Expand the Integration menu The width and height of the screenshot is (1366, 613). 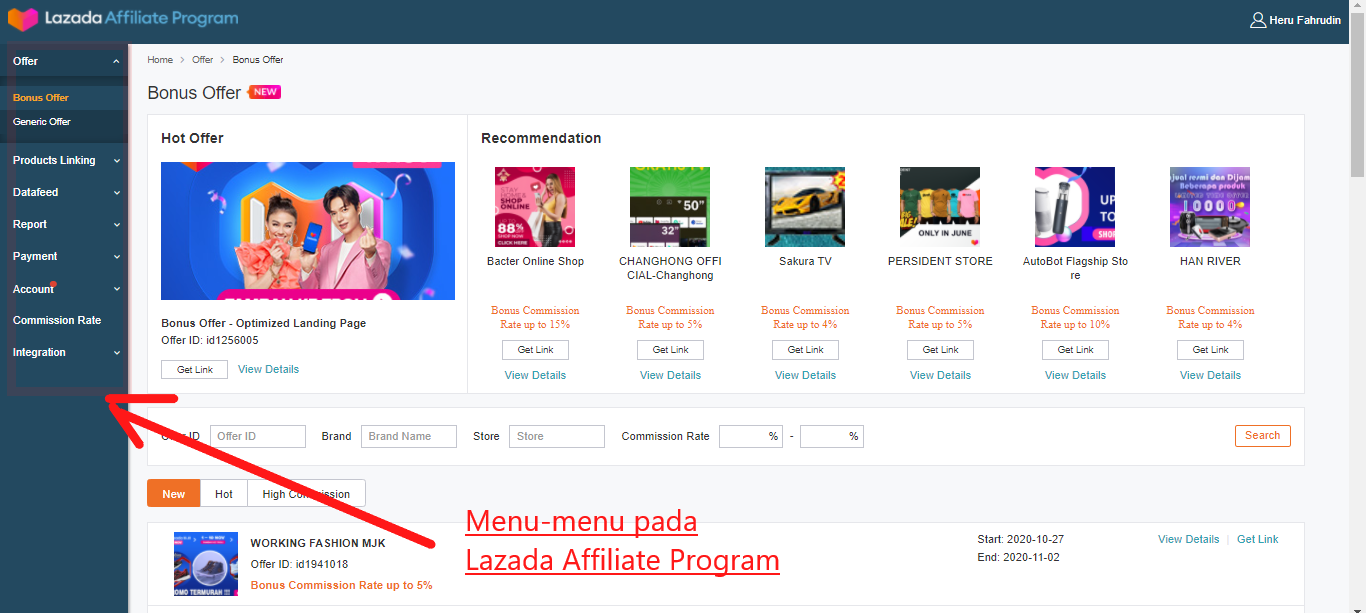(x=63, y=352)
